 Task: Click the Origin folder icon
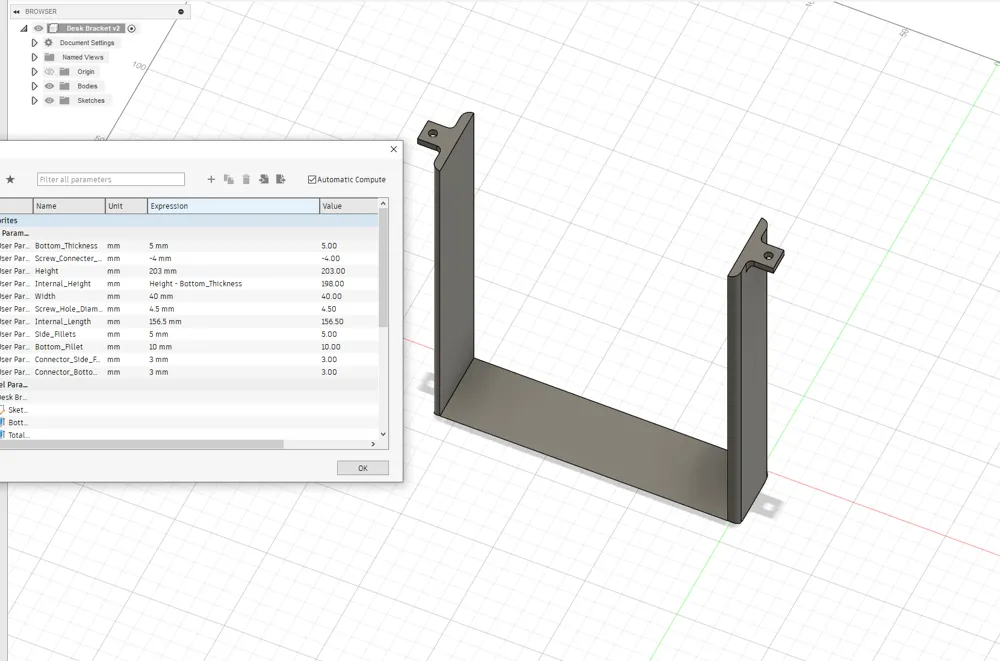(64, 71)
